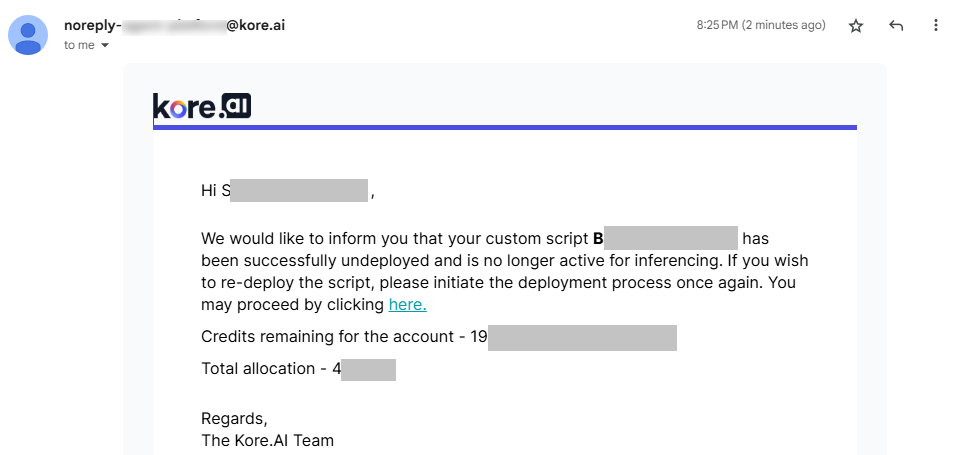The height and width of the screenshot is (455, 953).
Task: Open the 'here.' re-deploy link
Action: click(407, 304)
